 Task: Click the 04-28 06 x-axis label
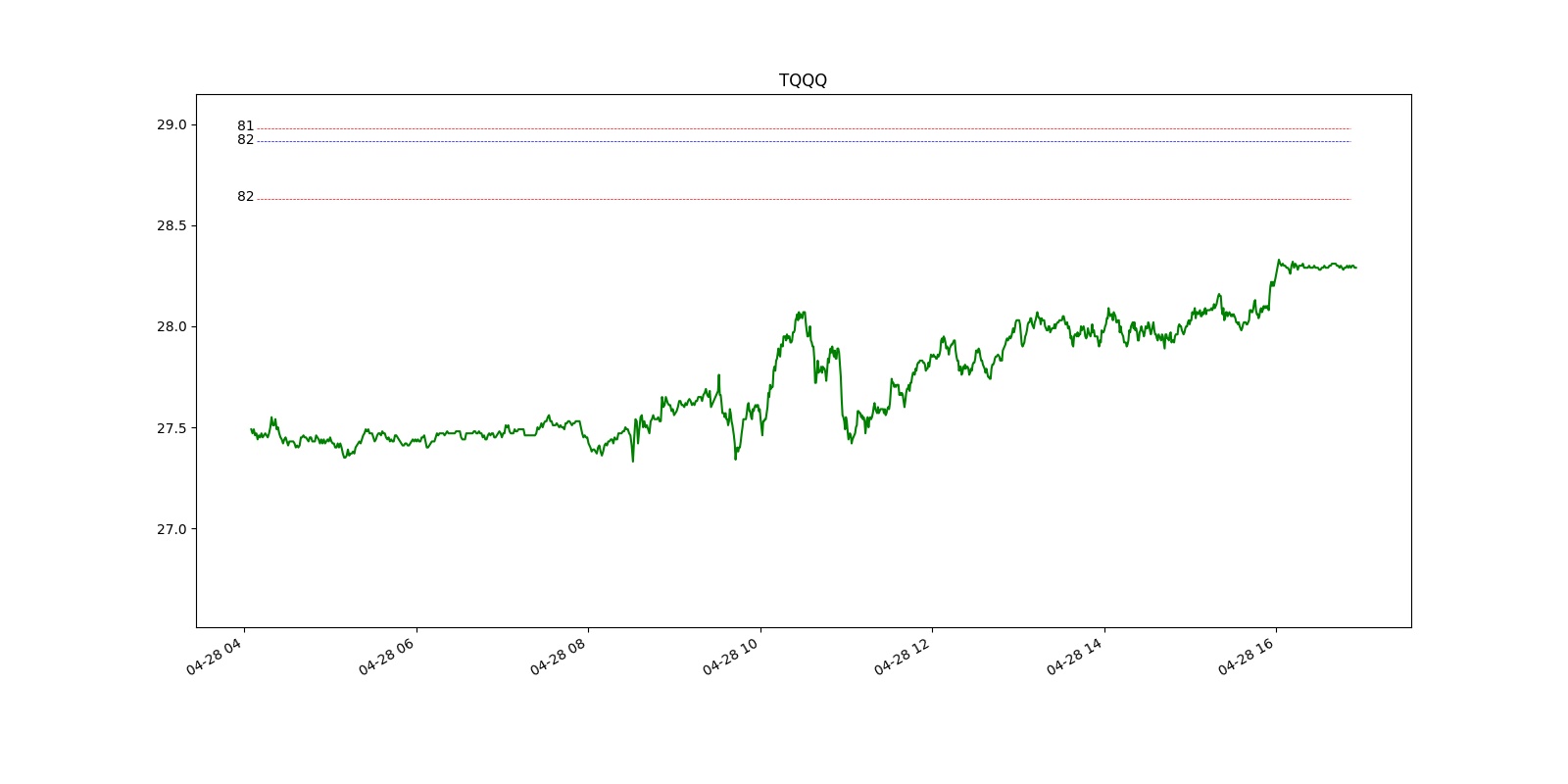[387, 656]
